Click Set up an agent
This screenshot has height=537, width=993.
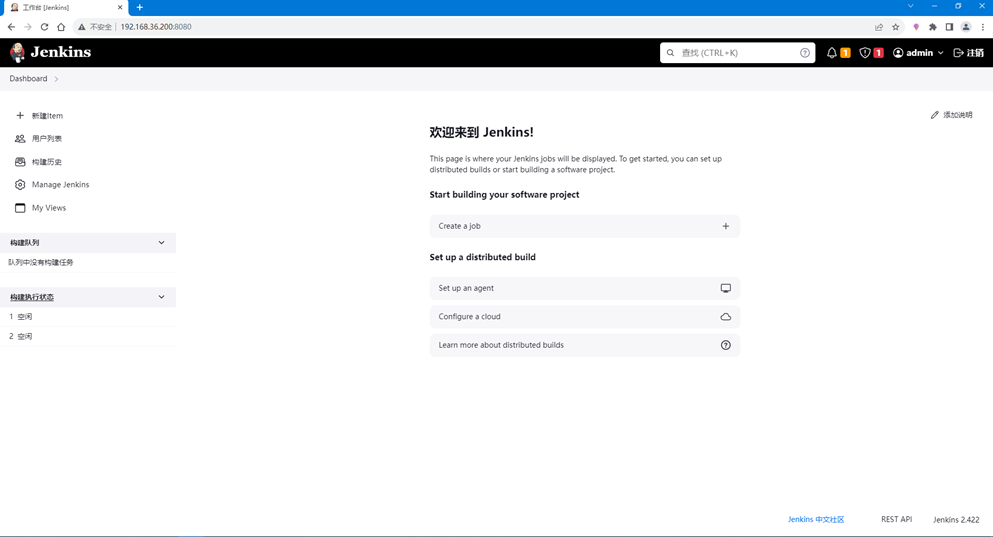pos(585,288)
